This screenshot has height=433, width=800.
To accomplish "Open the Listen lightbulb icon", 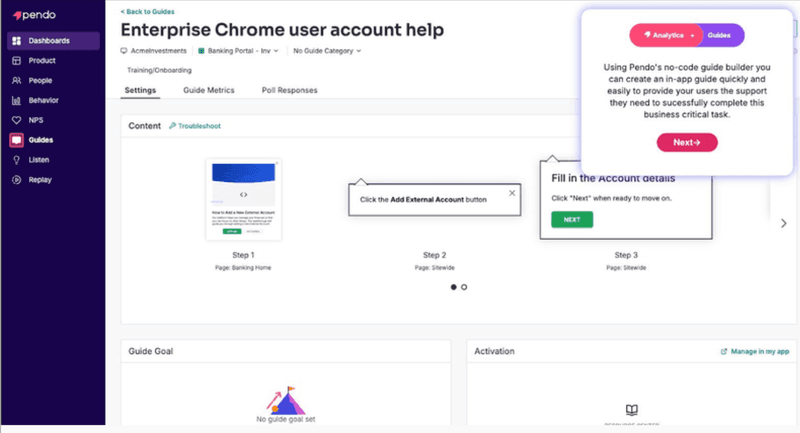I will coord(16,160).
